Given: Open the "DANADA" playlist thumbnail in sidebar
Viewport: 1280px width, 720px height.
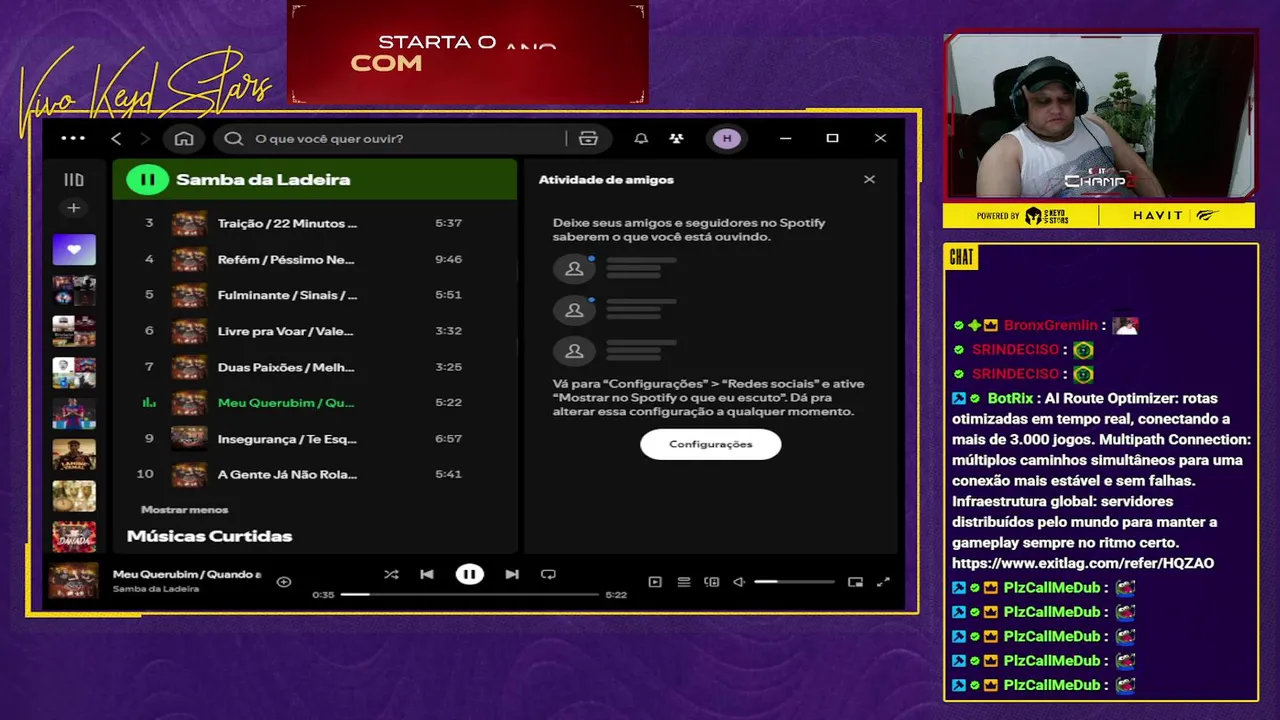Looking at the screenshot, I should 74,536.
